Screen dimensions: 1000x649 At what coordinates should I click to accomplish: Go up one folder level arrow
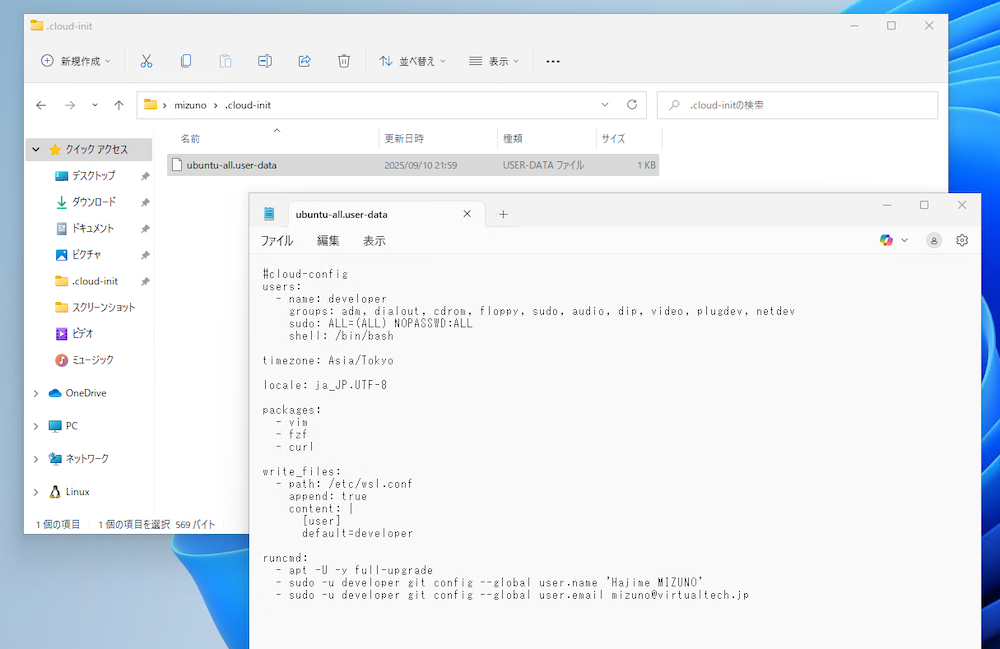[119, 105]
